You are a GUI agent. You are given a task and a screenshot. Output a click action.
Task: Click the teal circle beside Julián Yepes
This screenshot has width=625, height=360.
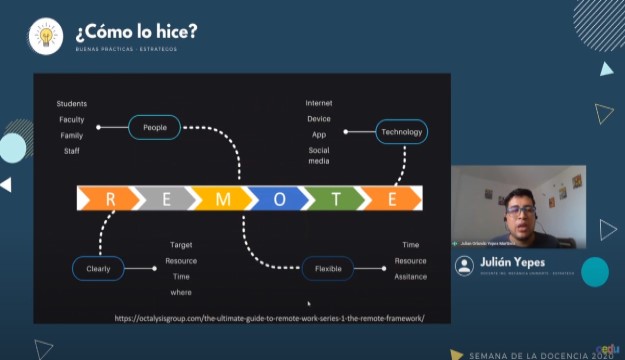pyautogui.click(x=595, y=272)
